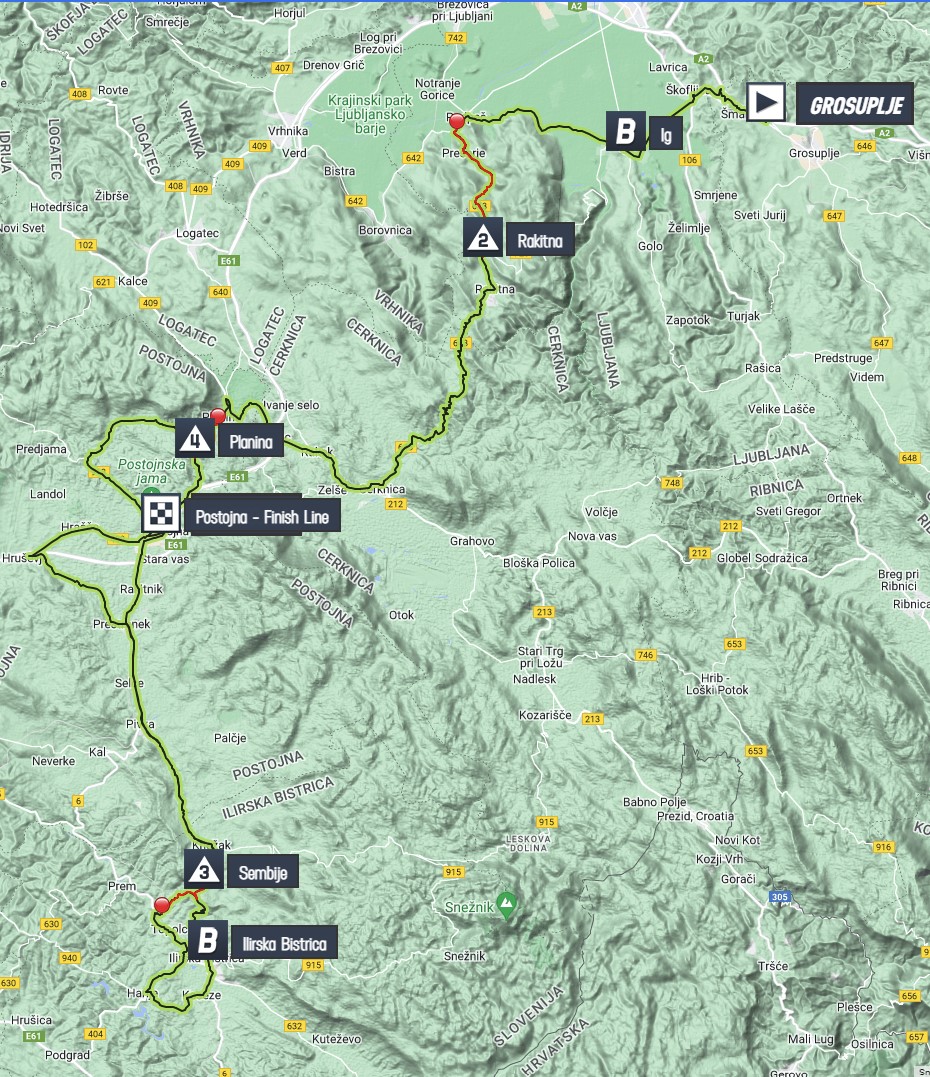The width and height of the screenshot is (930, 1077).
Task: Click the Planina category 4 climb icon
Action: point(195,438)
